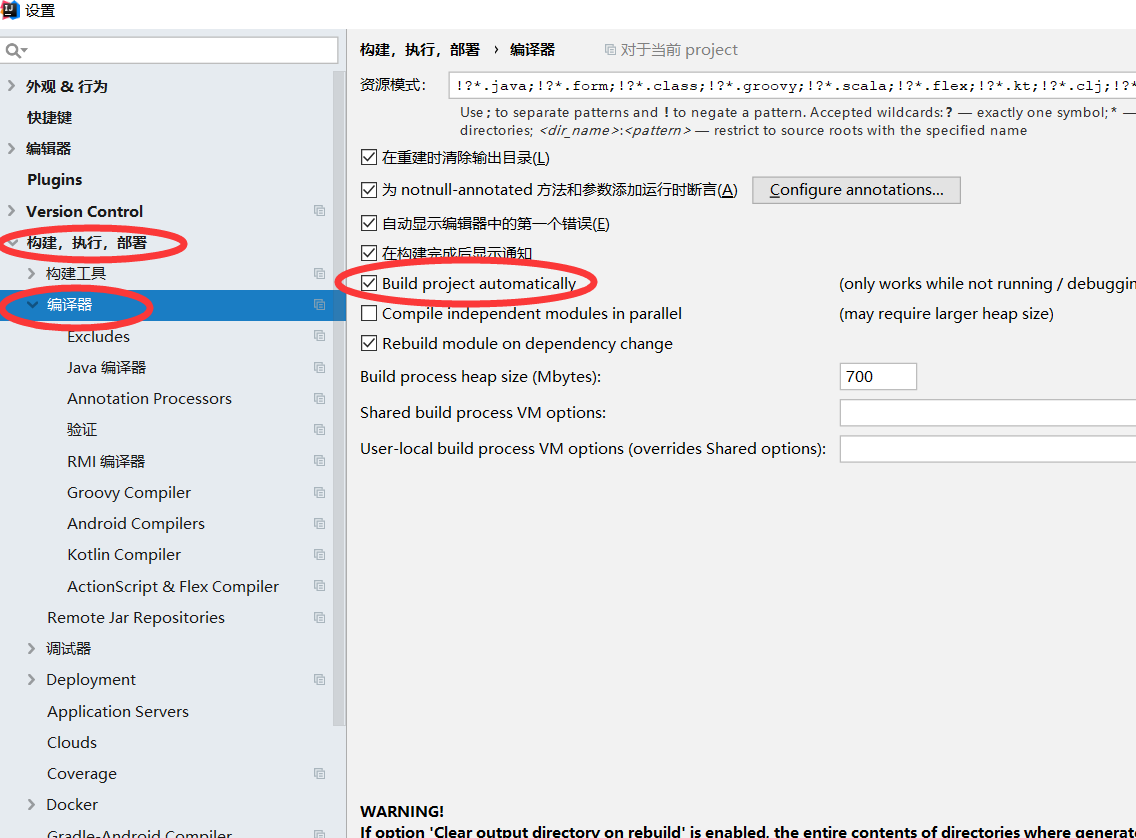
Task: Select Excludes under 编译器
Action: (x=99, y=337)
